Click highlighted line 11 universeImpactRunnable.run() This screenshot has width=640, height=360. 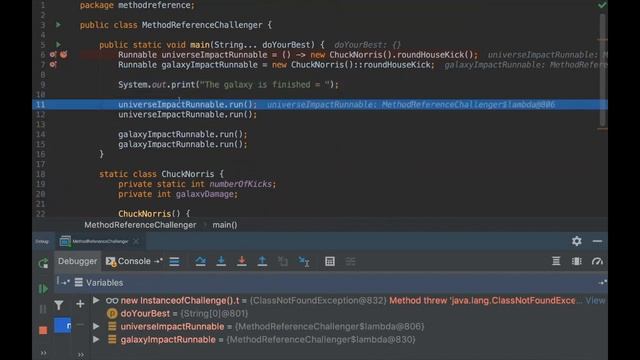coord(188,104)
